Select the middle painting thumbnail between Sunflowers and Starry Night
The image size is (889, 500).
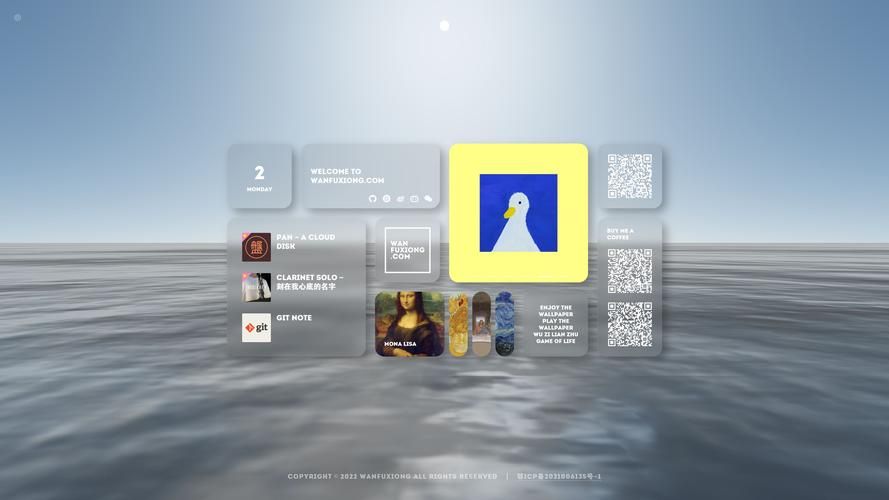click(481, 324)
